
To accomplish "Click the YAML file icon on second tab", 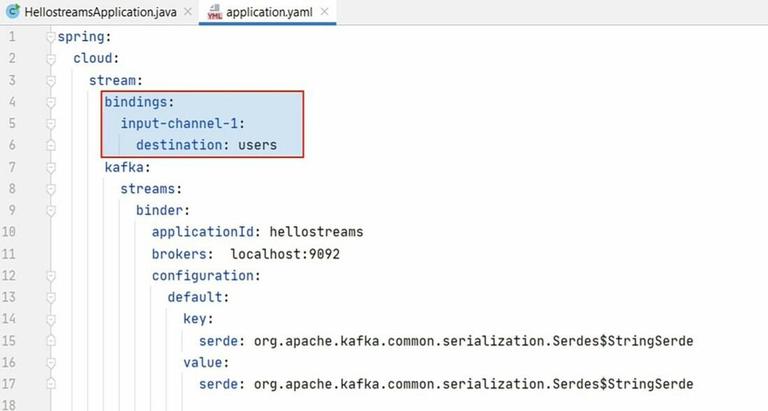I will click(214, 13).
